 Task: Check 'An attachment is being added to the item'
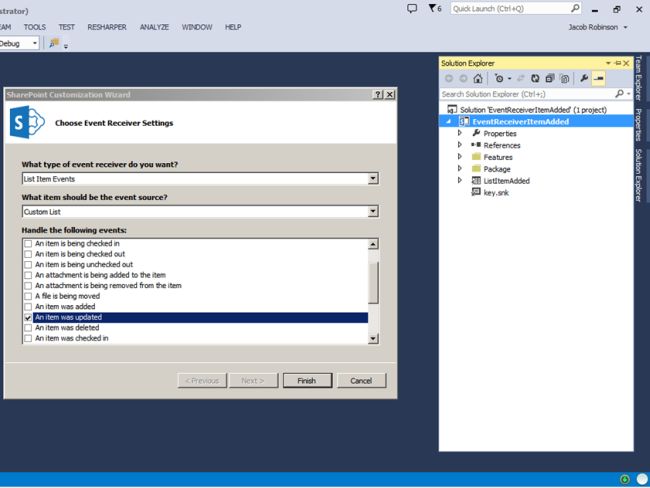[28, 275]
